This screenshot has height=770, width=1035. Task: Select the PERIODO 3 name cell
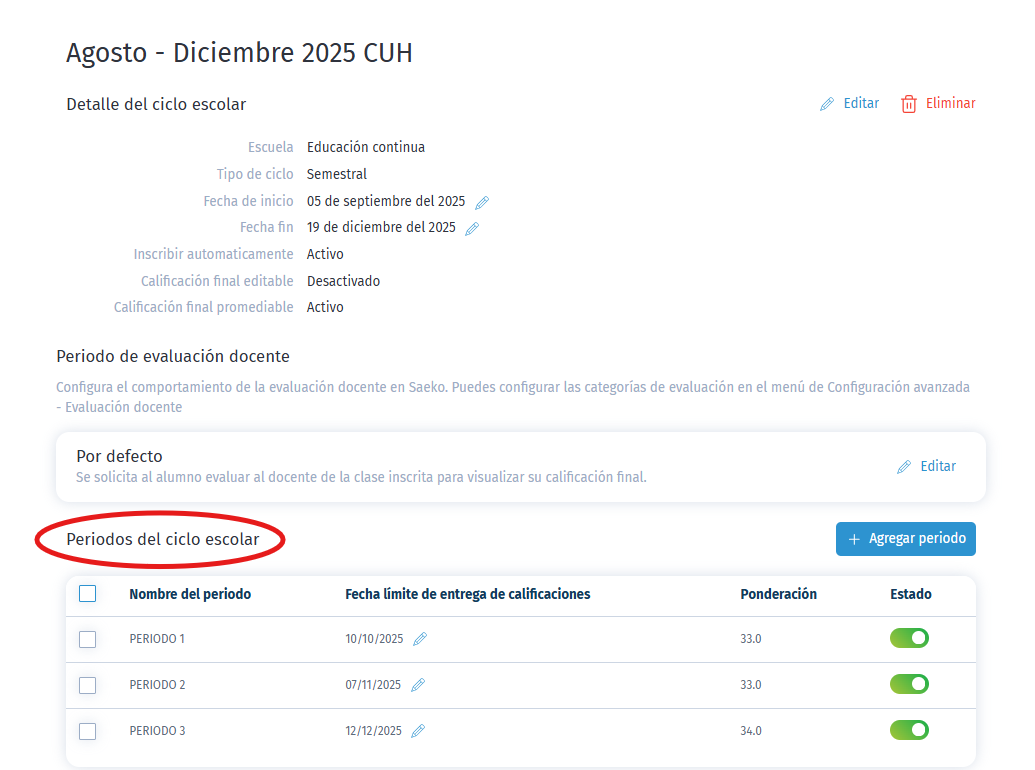(x=157, y=731)
